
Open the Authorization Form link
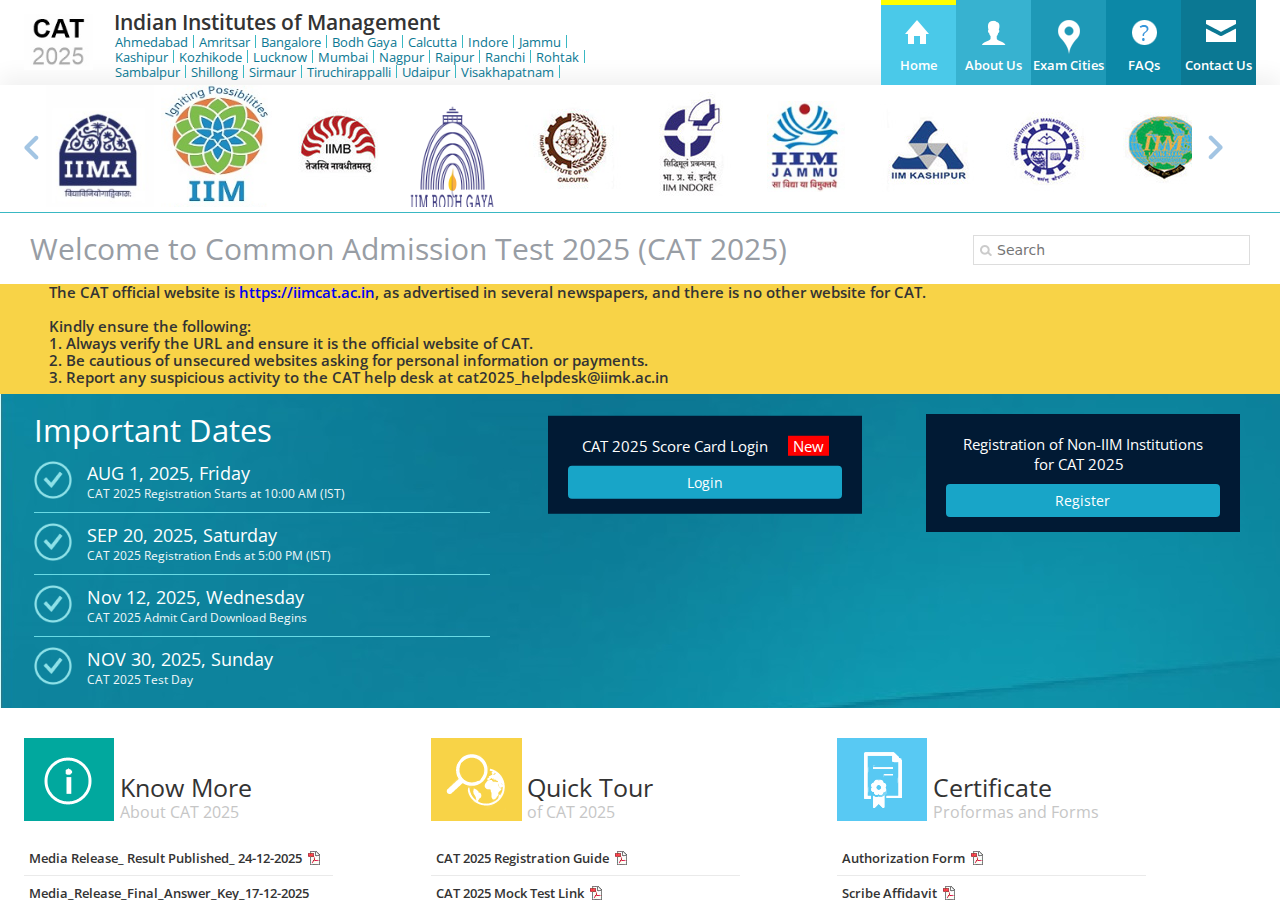coord(903,858)
